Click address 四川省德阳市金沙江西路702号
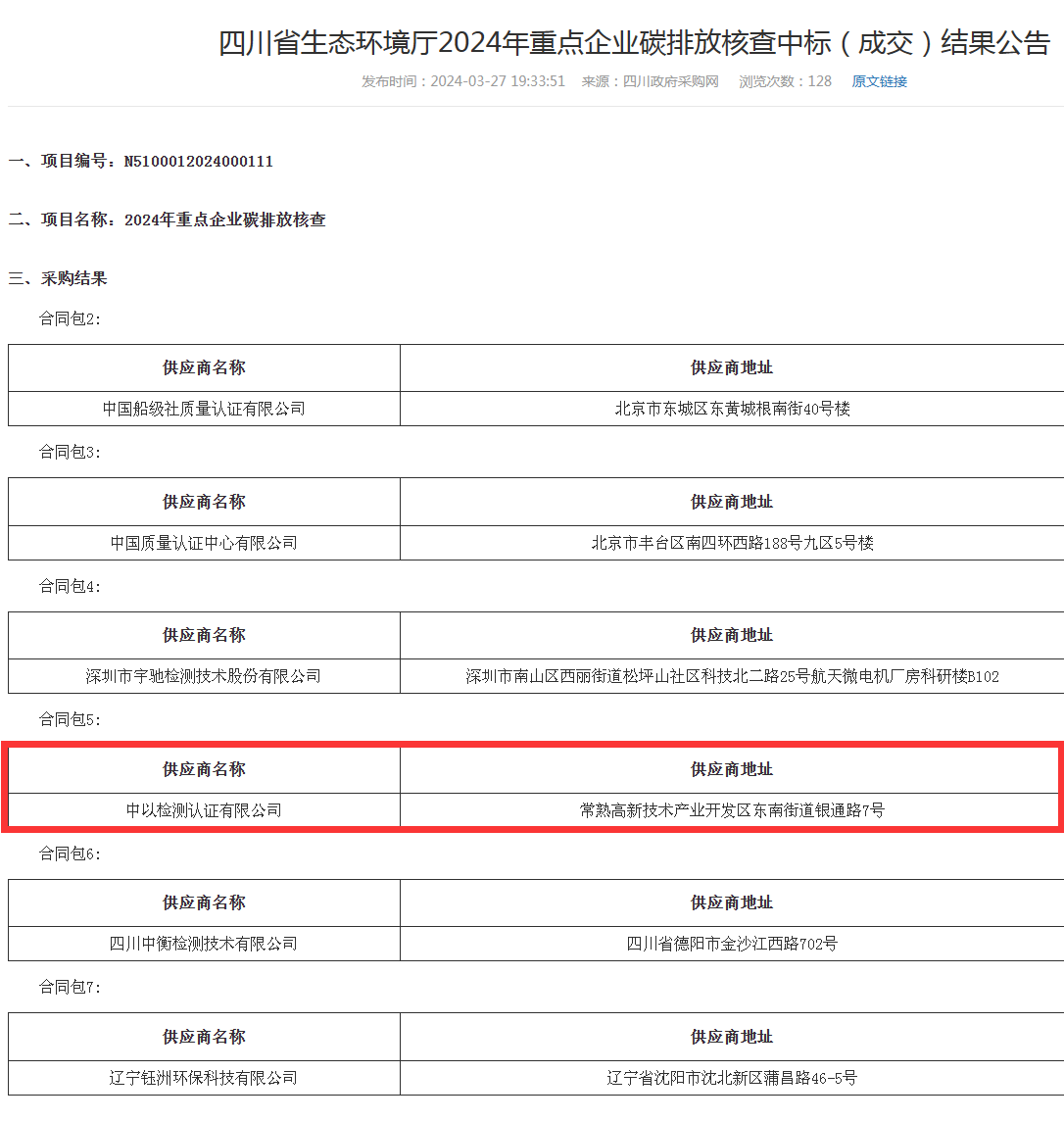Screen dimensions: 1064x1121 731,943
